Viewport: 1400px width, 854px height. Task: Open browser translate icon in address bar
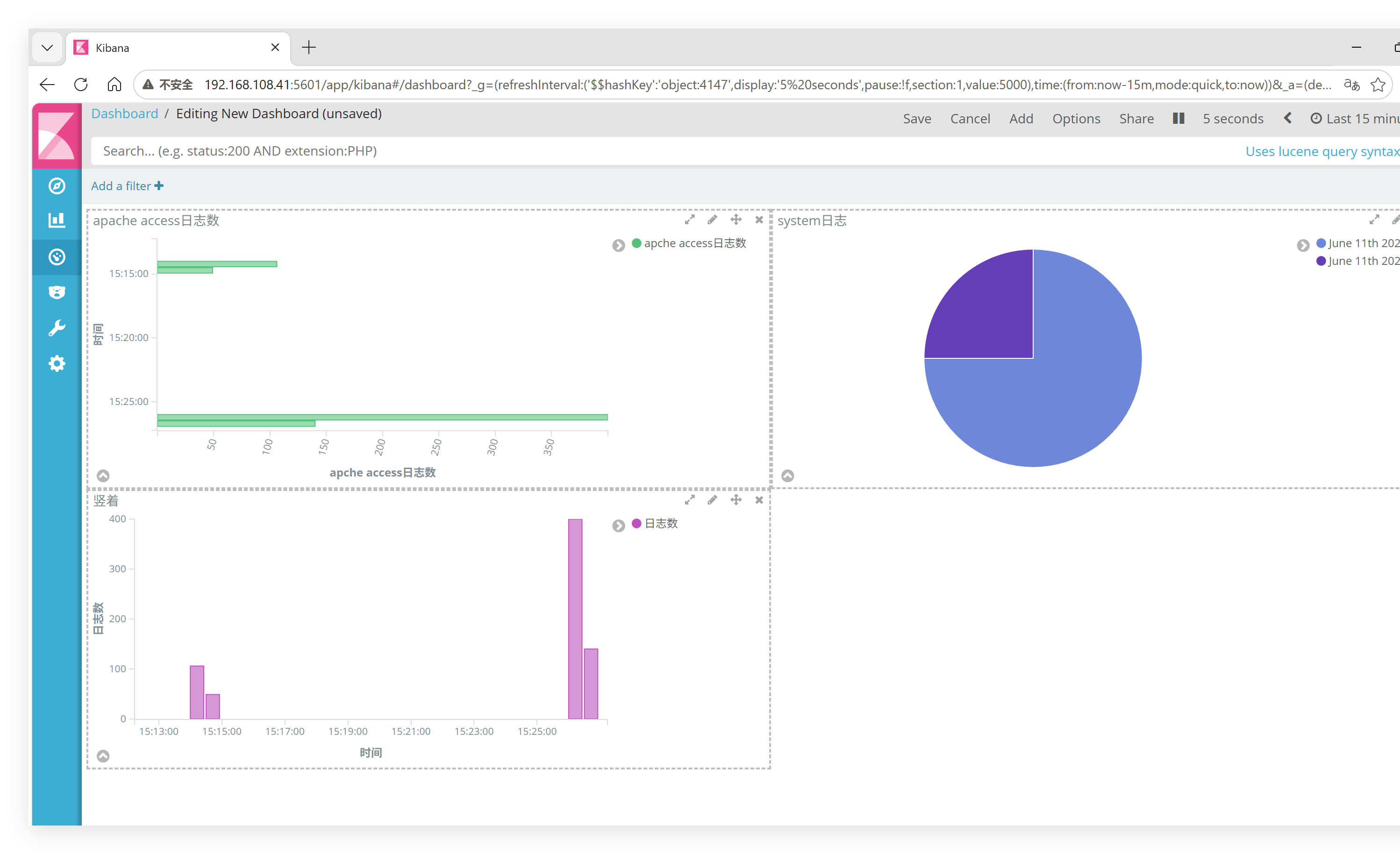(1351, 85)
